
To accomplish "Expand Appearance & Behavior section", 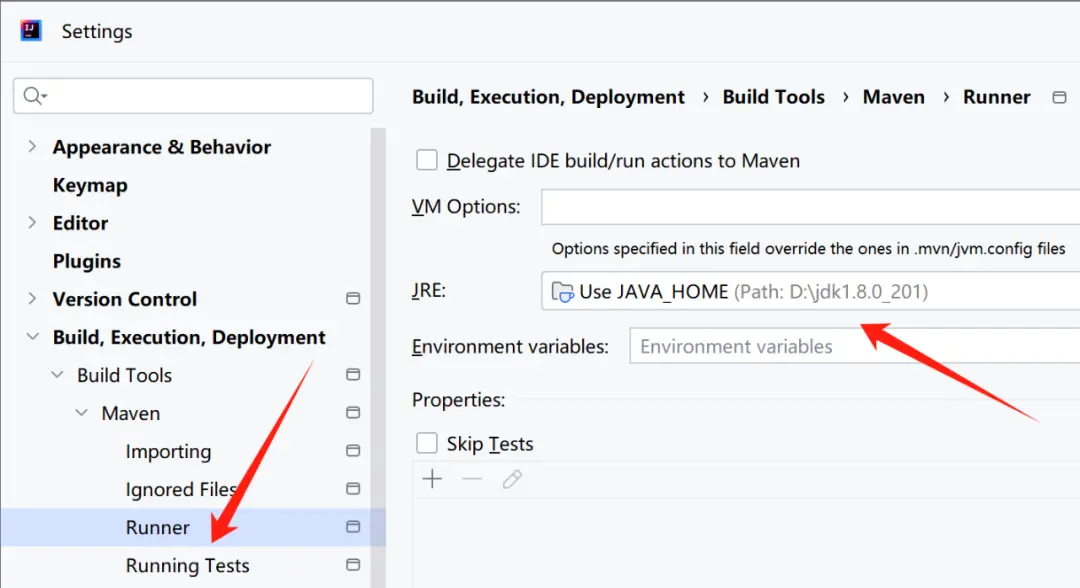I will pyautogui.click(x=32, y=147).
